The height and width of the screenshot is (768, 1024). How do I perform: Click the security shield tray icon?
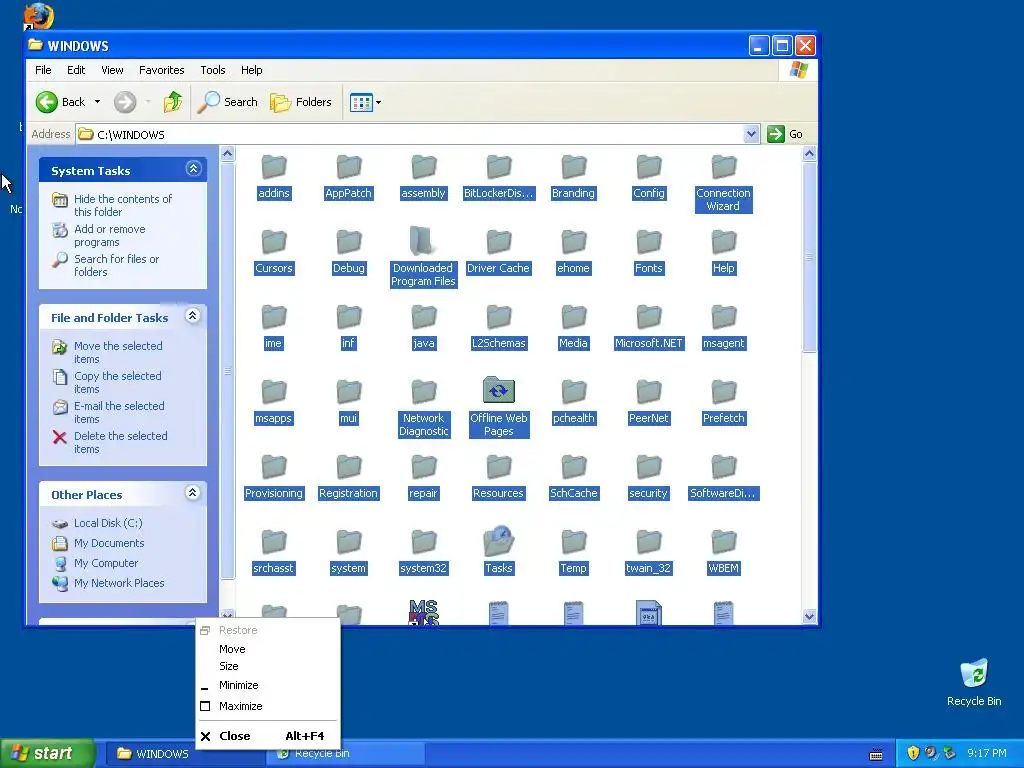(913, 753)
